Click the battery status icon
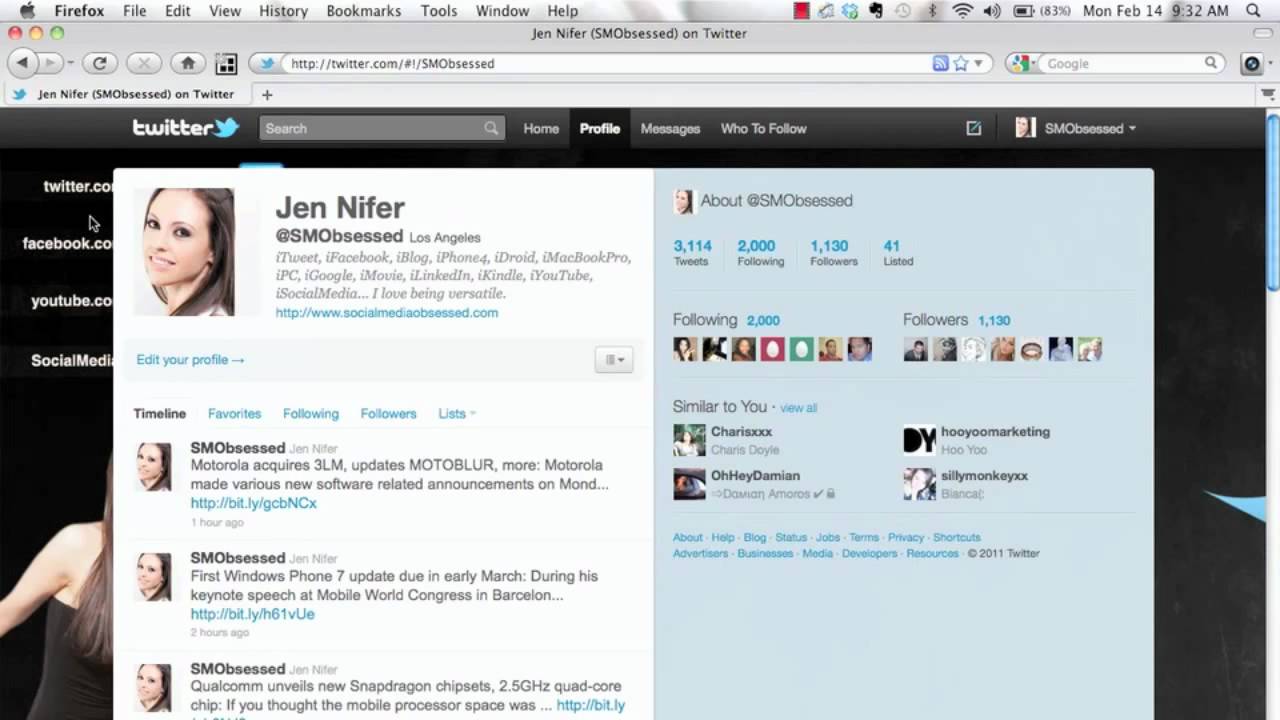This screenshot has height=720, width=1280. tap(1024, 11)
